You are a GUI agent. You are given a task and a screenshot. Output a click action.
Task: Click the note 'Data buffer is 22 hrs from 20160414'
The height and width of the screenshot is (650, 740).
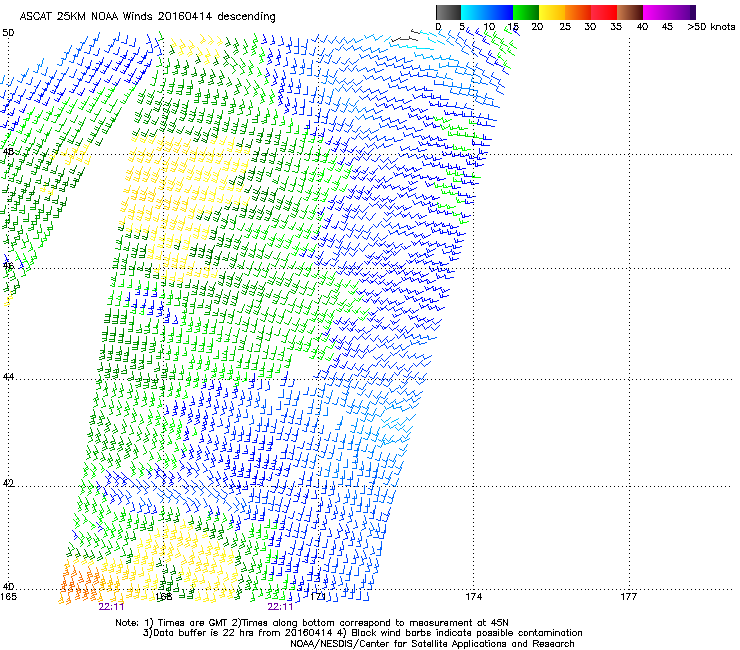(x=244, y=633)
